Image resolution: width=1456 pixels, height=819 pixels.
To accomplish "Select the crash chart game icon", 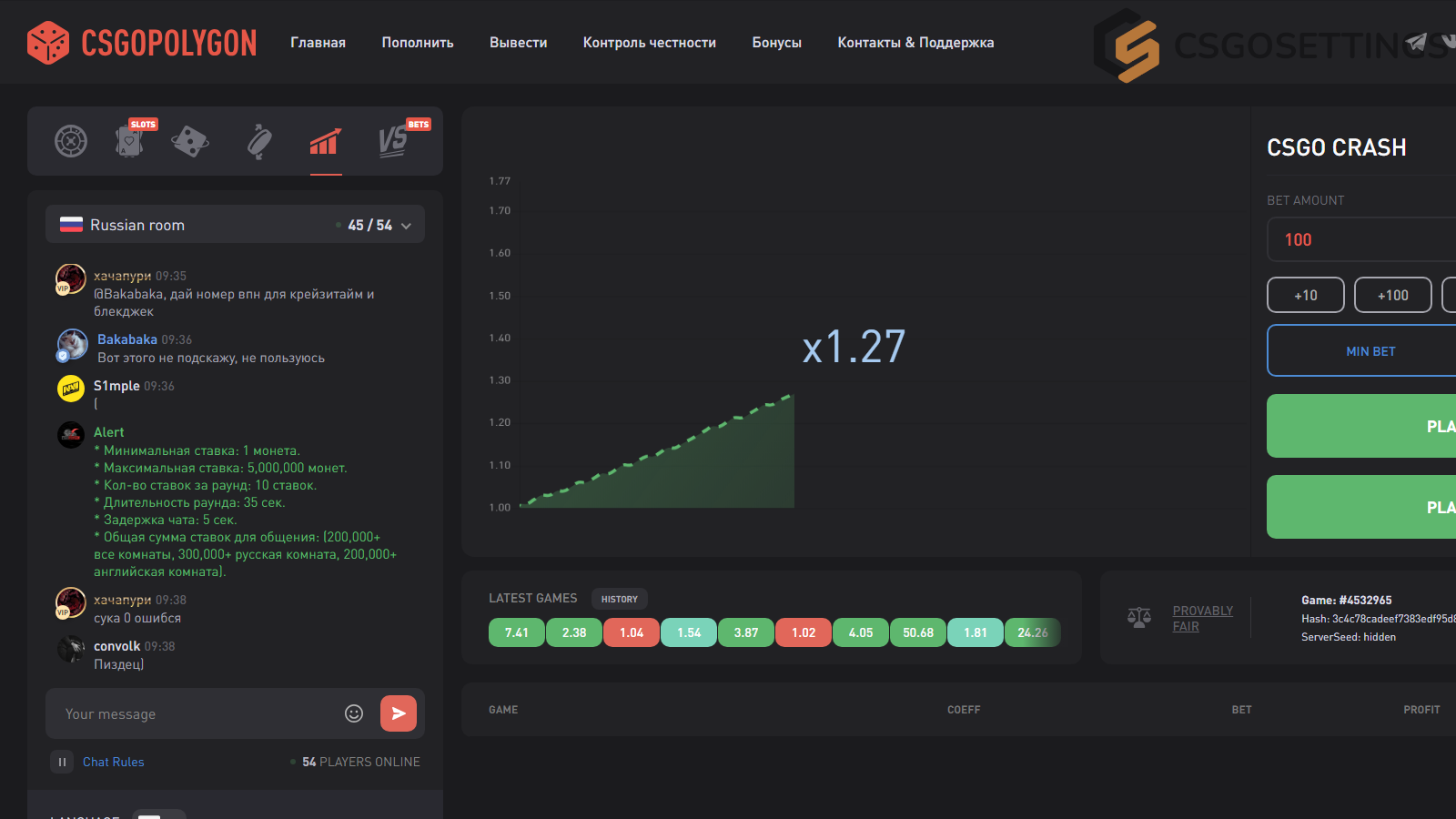I will point(326,141).
